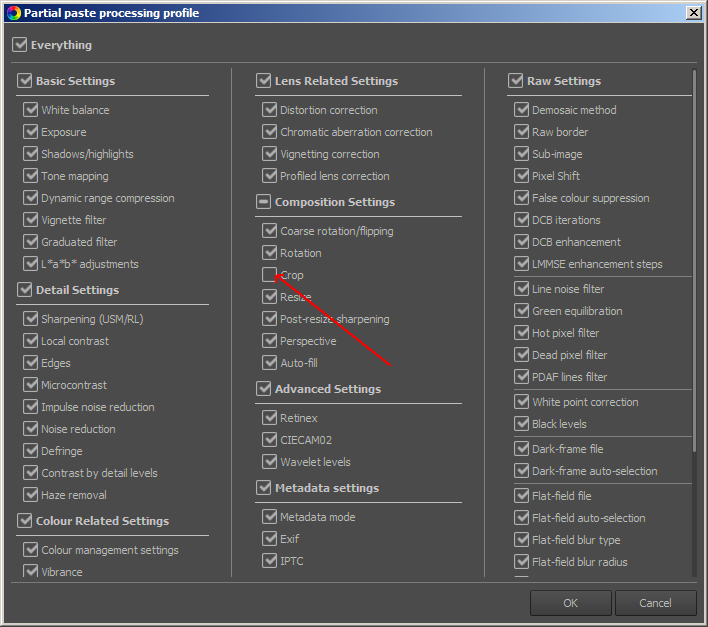Click the vertical scrollbar on right edge
Viewport: 708px width, 627px height.
(x=694, y=260)
